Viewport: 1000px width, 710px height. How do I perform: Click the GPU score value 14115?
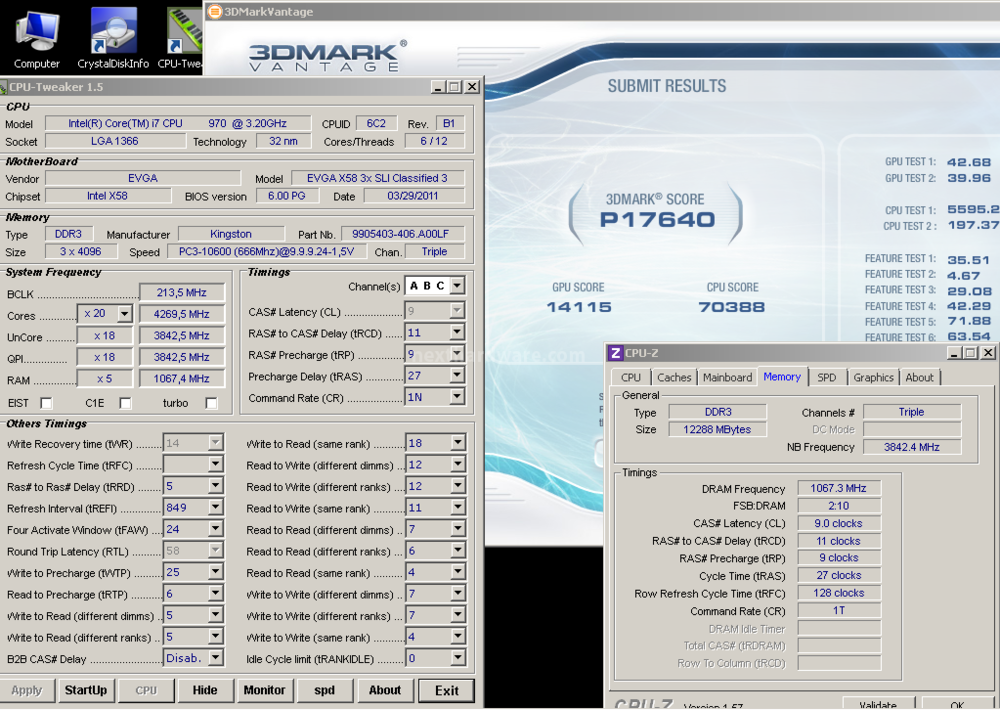[x=579, y=307]
